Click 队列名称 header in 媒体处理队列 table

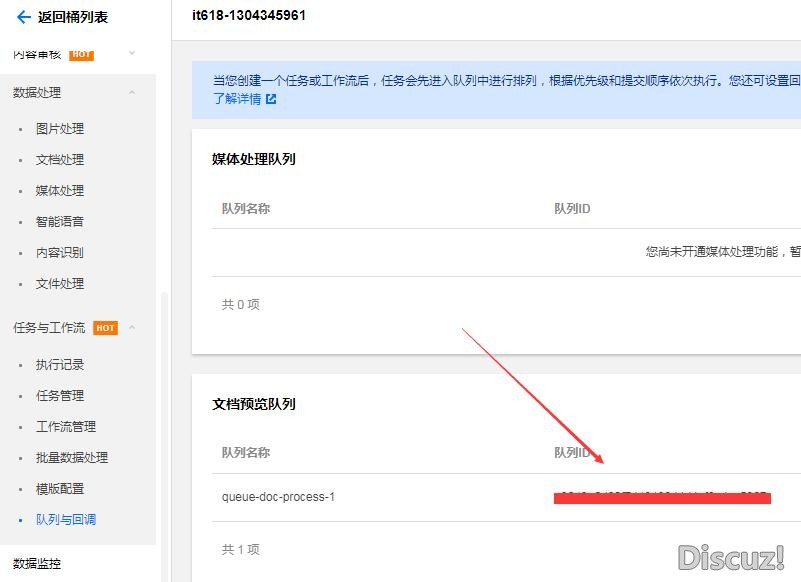coord(246,208)
